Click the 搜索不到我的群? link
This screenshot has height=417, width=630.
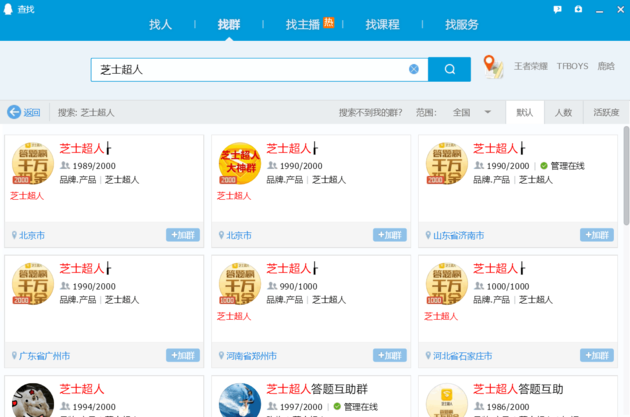371,112
